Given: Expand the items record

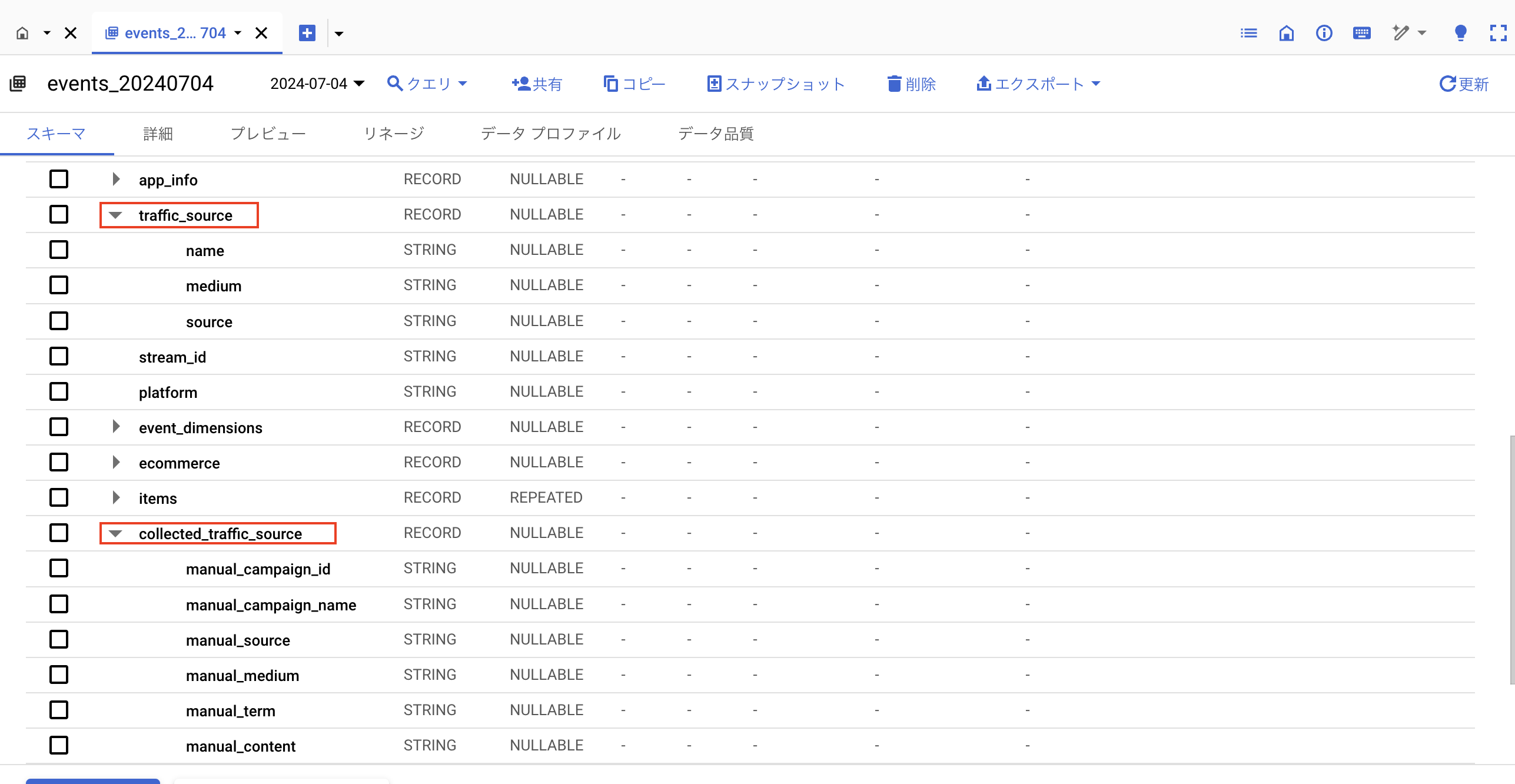Looking at the screenshot, I should point(116,497).
